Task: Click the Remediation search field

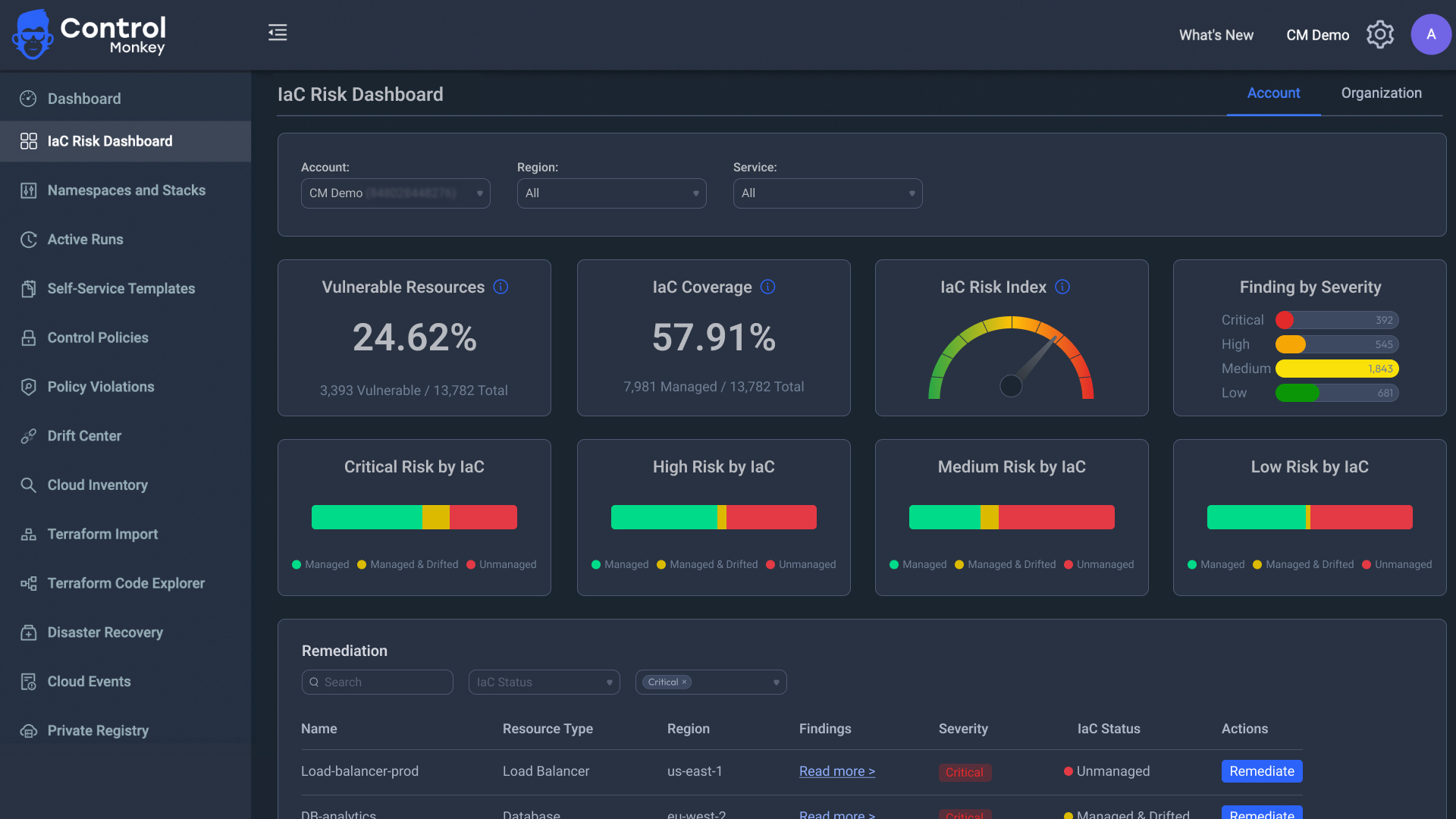Action: click(378, 682)
